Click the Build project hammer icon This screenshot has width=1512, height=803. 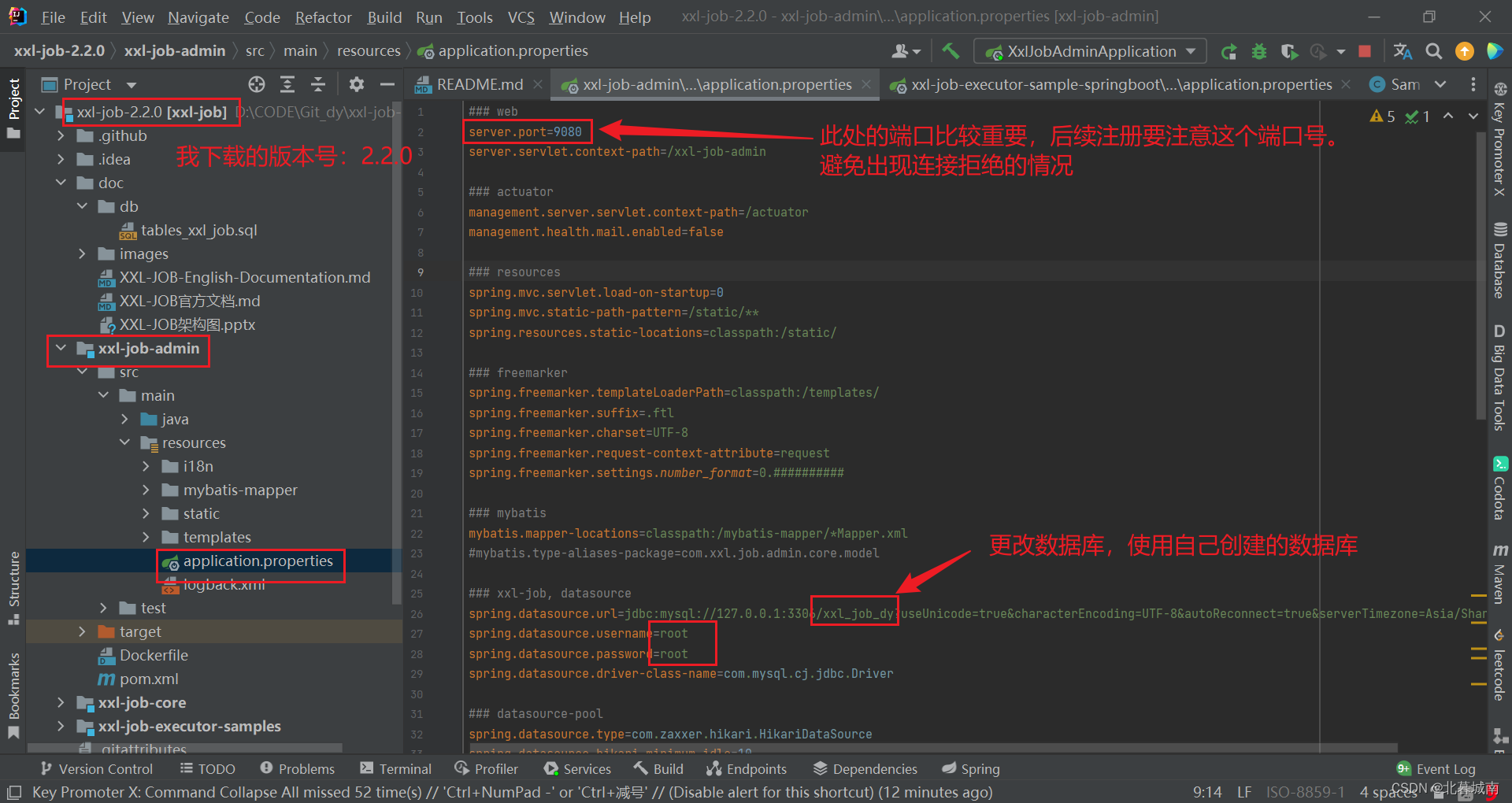951,51
